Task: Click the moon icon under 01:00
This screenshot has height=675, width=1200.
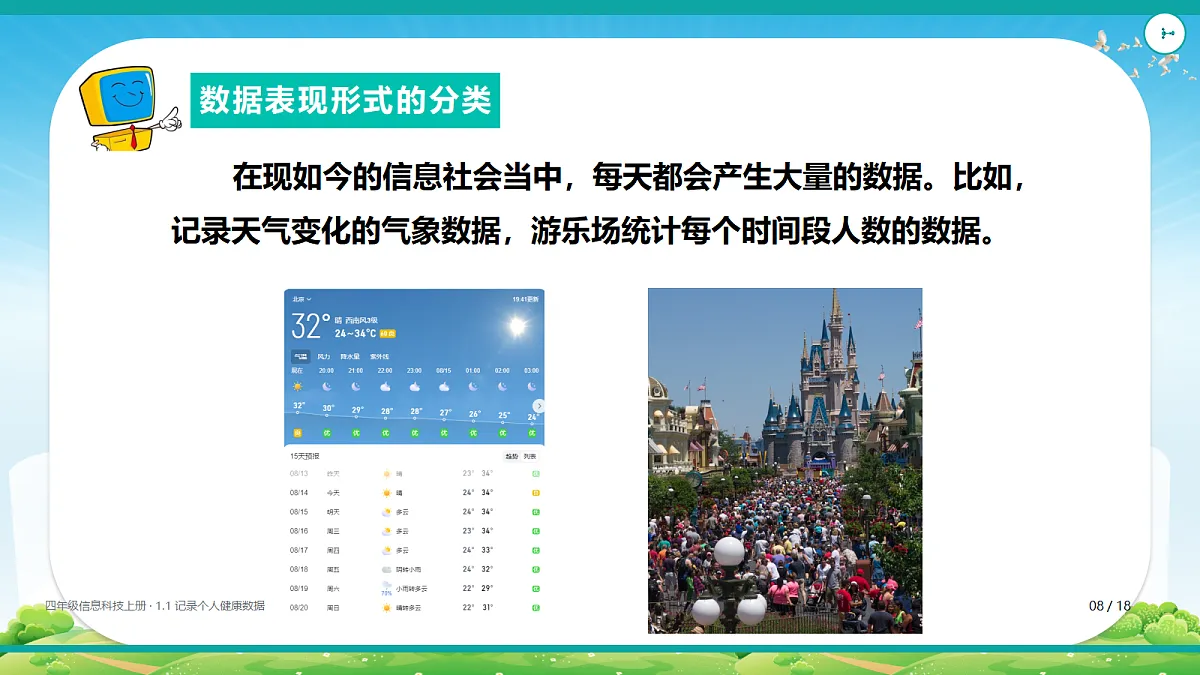Action: click(x=473, y=386)
